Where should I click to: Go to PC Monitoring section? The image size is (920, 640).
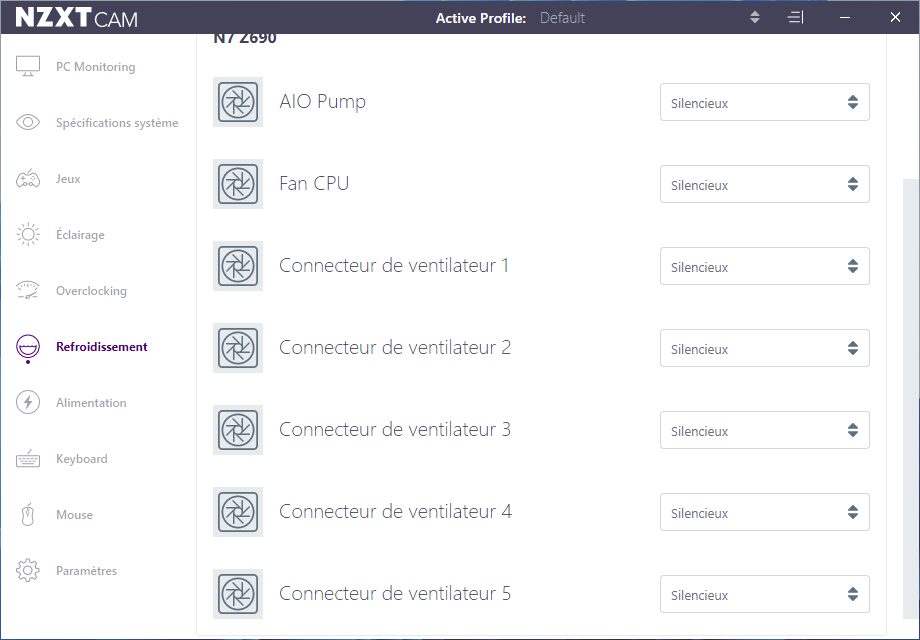[x=96, y=67]
